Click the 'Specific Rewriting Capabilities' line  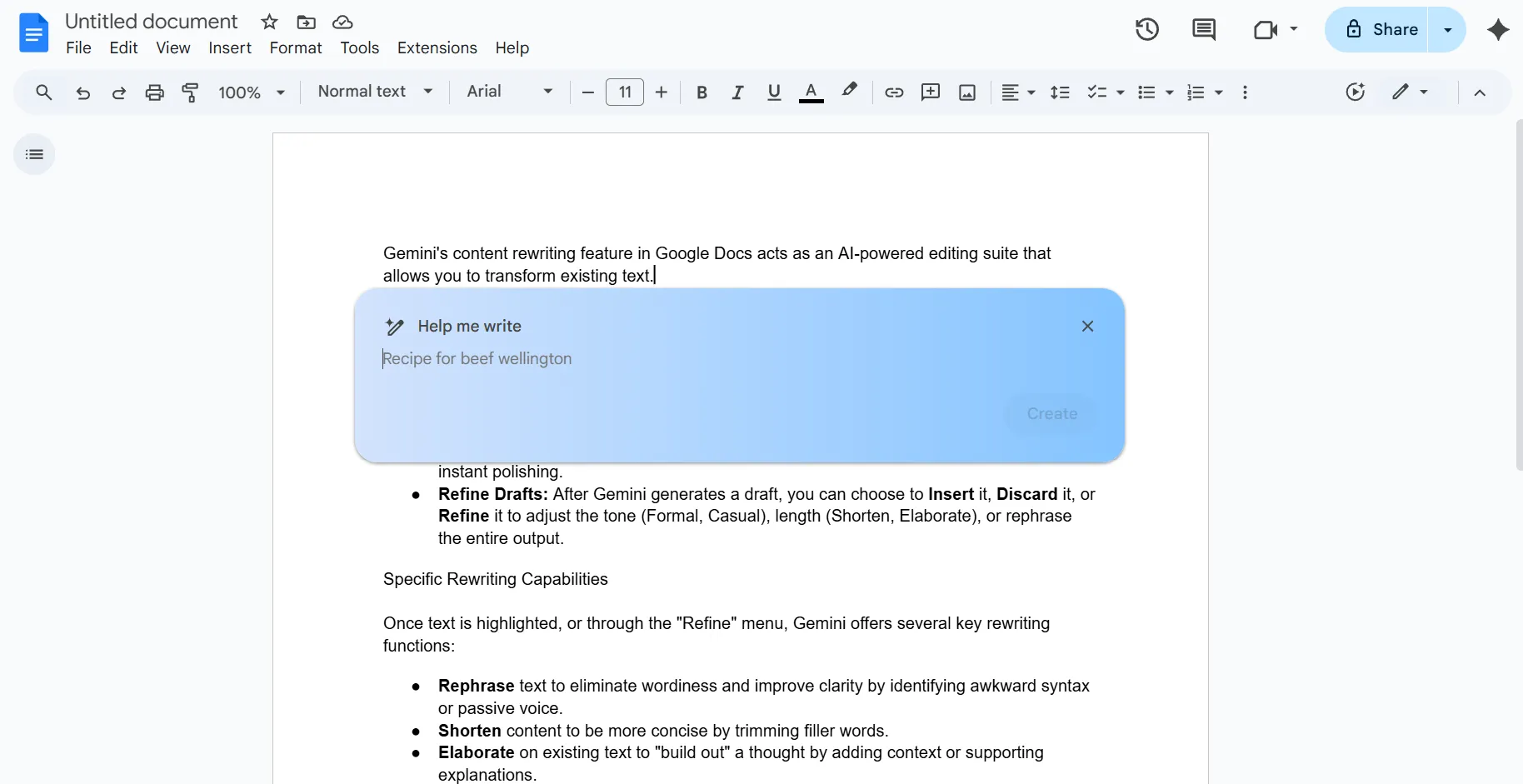496,579
